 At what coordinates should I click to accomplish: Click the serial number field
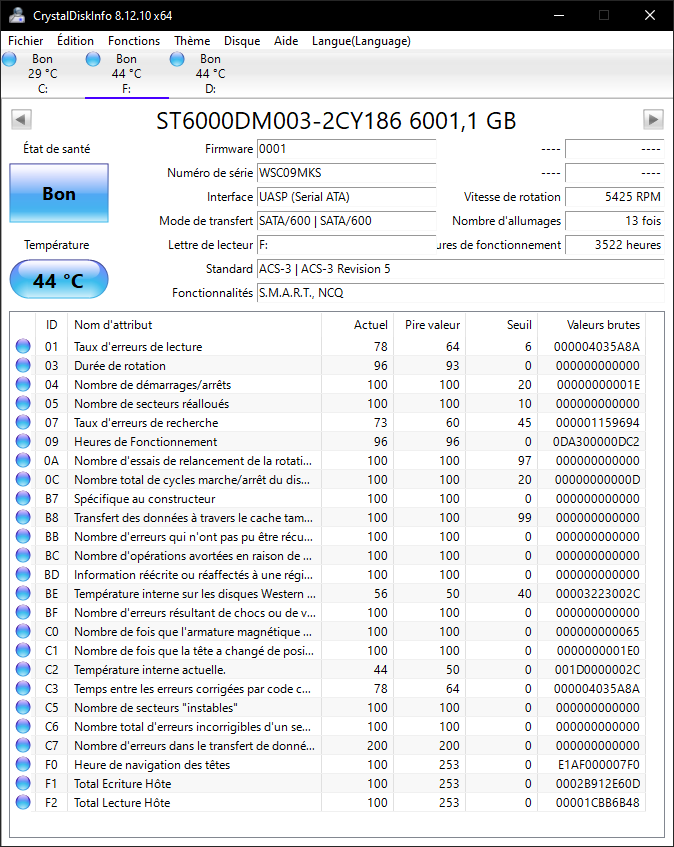(346, 173)
